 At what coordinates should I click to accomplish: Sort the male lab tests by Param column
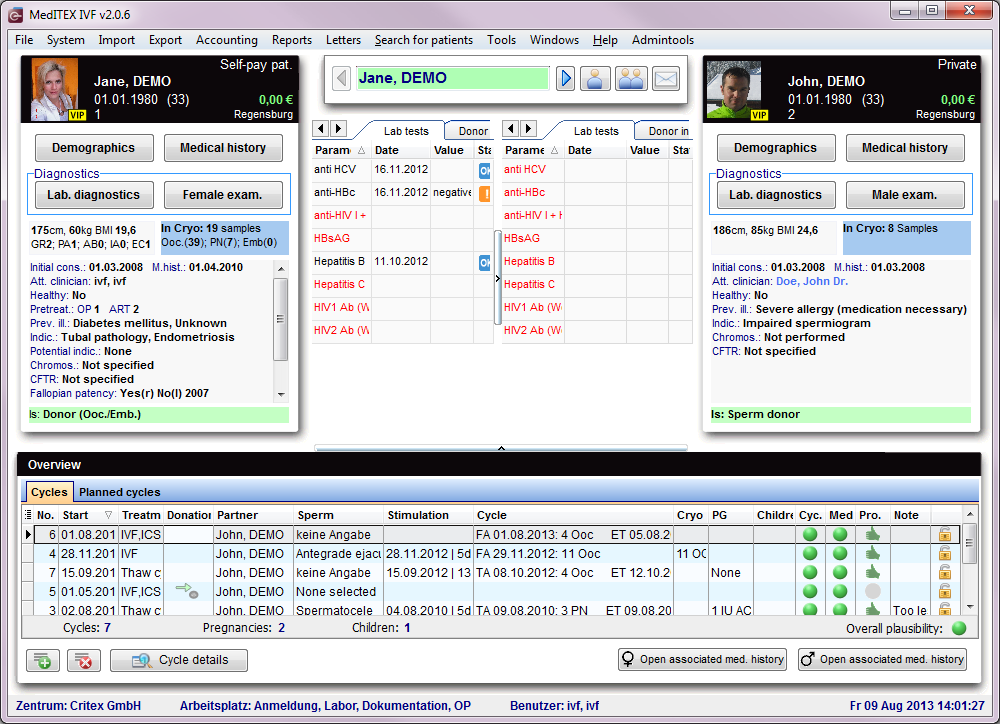[531, 150]
